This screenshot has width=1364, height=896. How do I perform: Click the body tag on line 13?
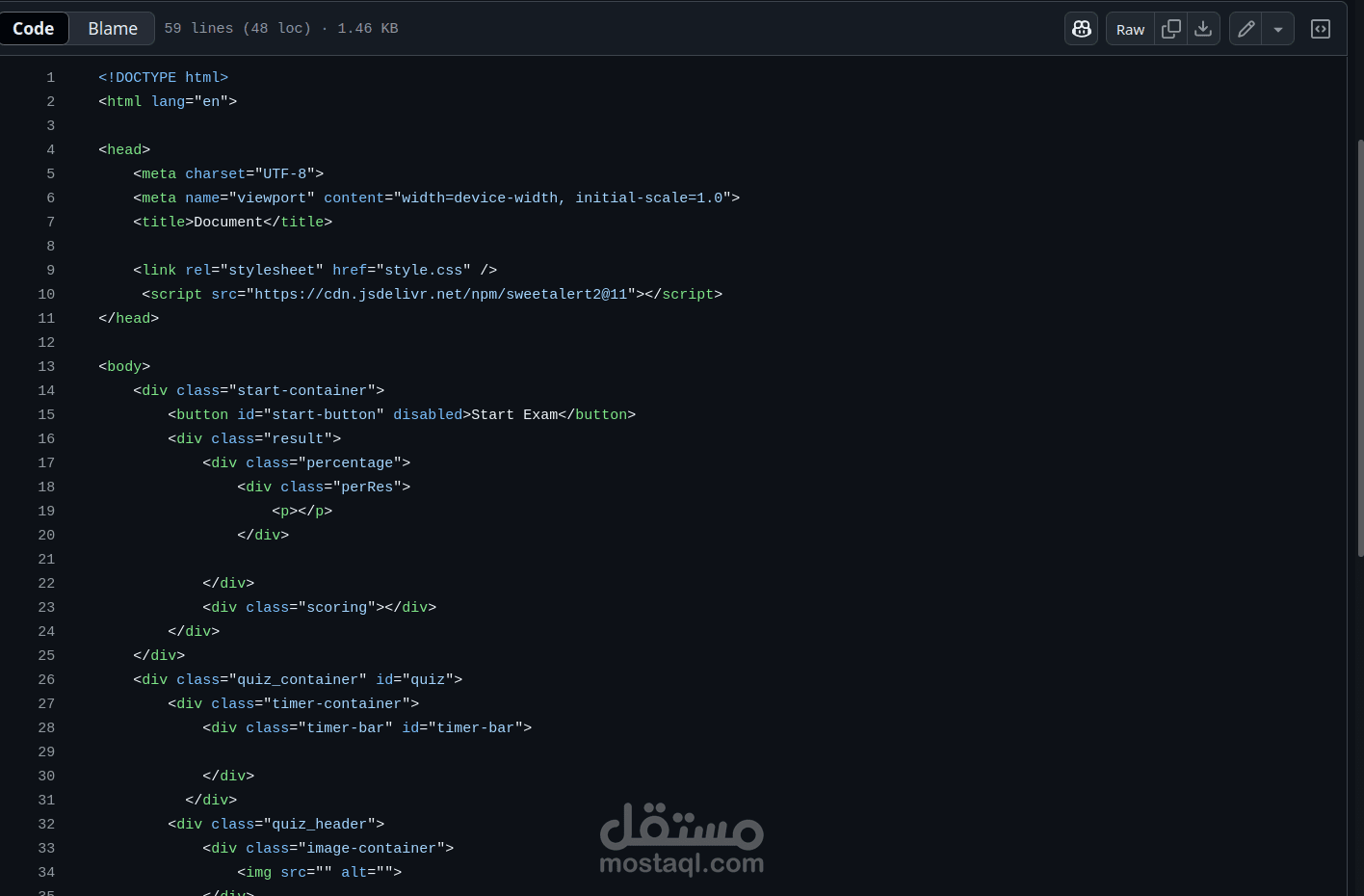pos(124,366)
